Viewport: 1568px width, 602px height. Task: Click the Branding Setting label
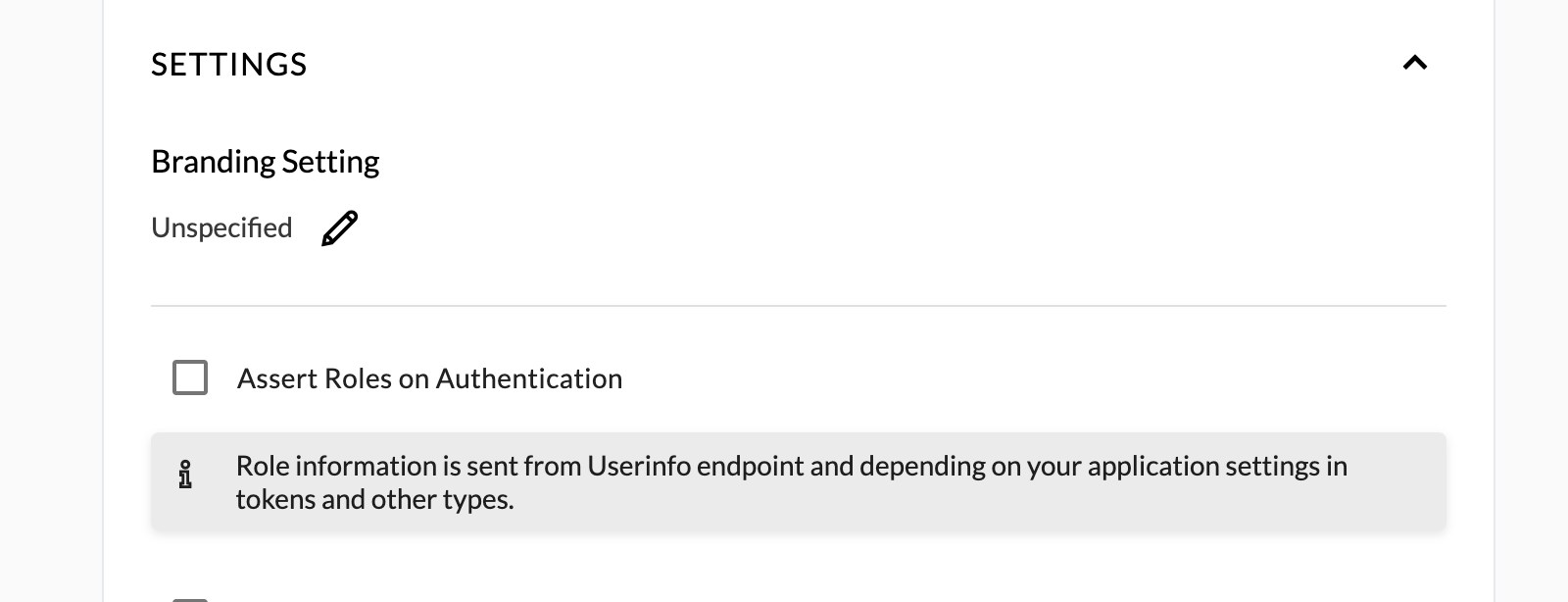click(x=265, y=162)
